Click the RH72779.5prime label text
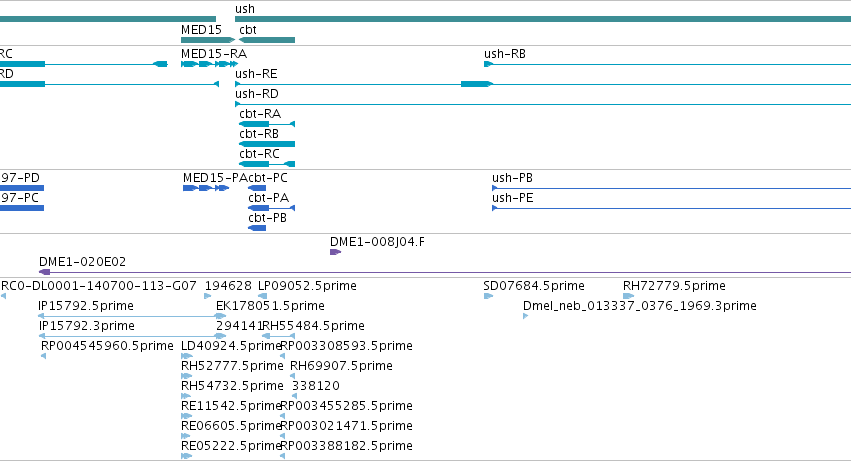Screen dimensions: 851x461 tap(674, 286)
